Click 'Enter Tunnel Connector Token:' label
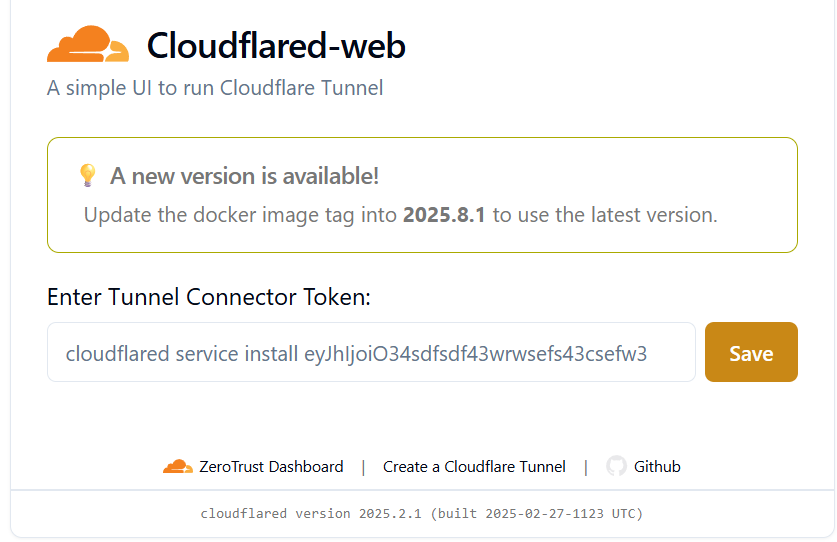Viewport: 837px width, 542px height. tap(209, 297)
